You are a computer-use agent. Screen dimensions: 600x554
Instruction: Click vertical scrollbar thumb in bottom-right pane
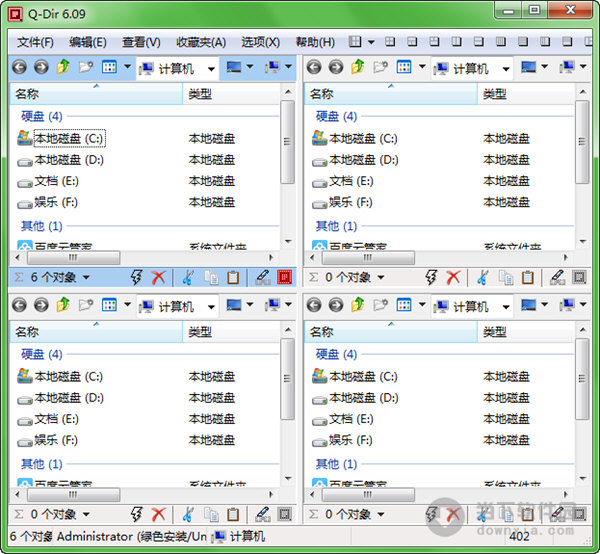[x=582, y=379]
